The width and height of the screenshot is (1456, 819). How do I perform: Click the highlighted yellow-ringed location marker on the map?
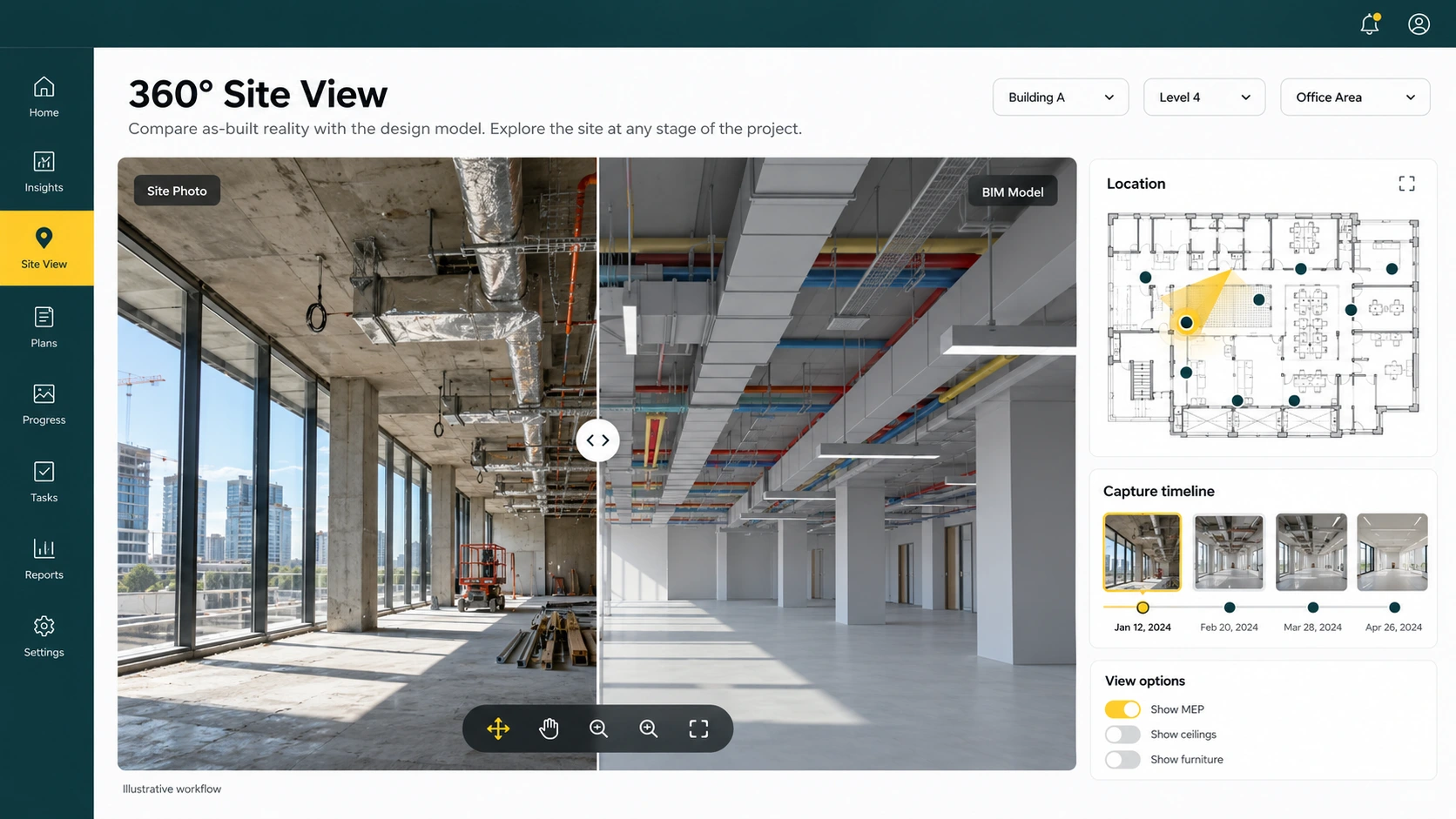click(x=1186, y=323)
